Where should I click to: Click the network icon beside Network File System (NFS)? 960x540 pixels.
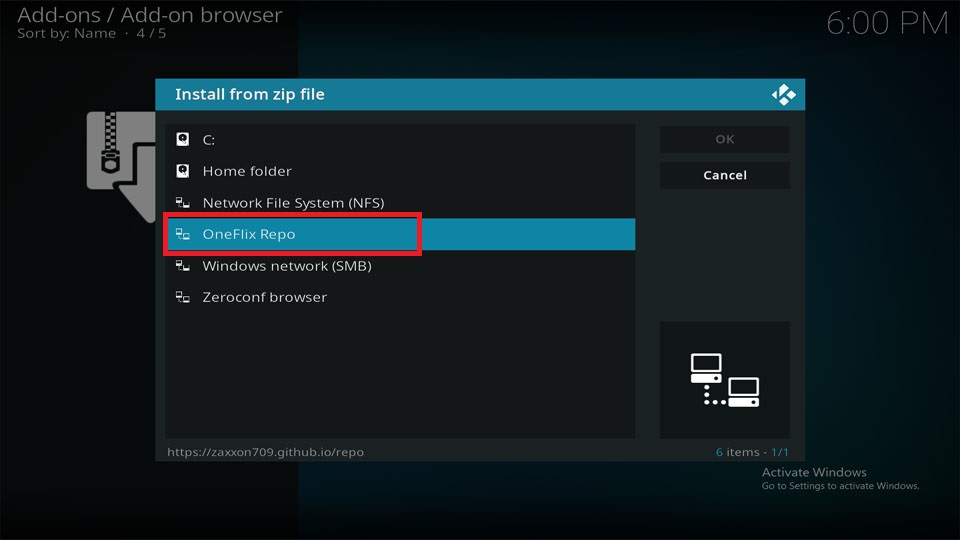tap(182, 202)
